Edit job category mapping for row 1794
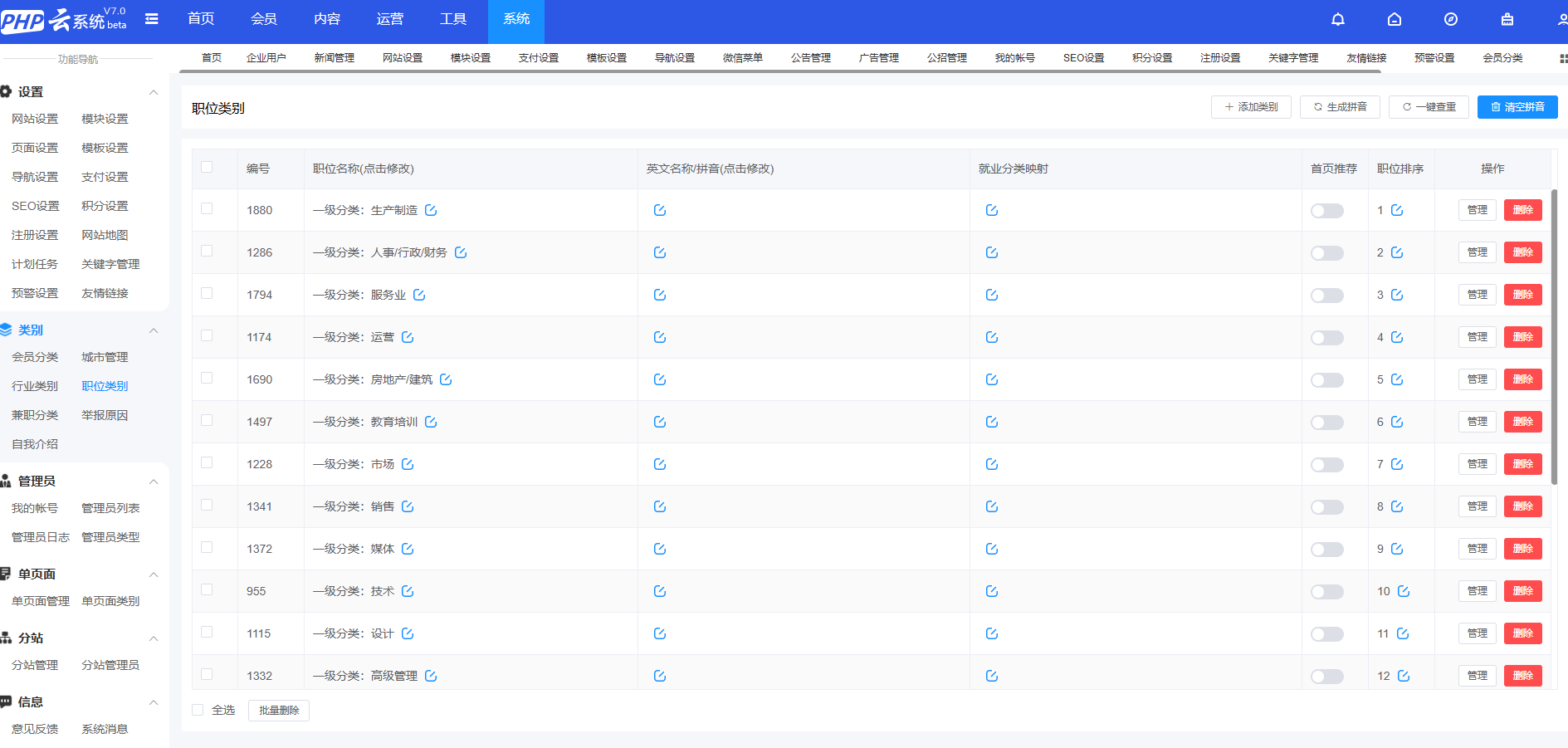The width and height of the screenshot is (1568, 748). (991, 295)
